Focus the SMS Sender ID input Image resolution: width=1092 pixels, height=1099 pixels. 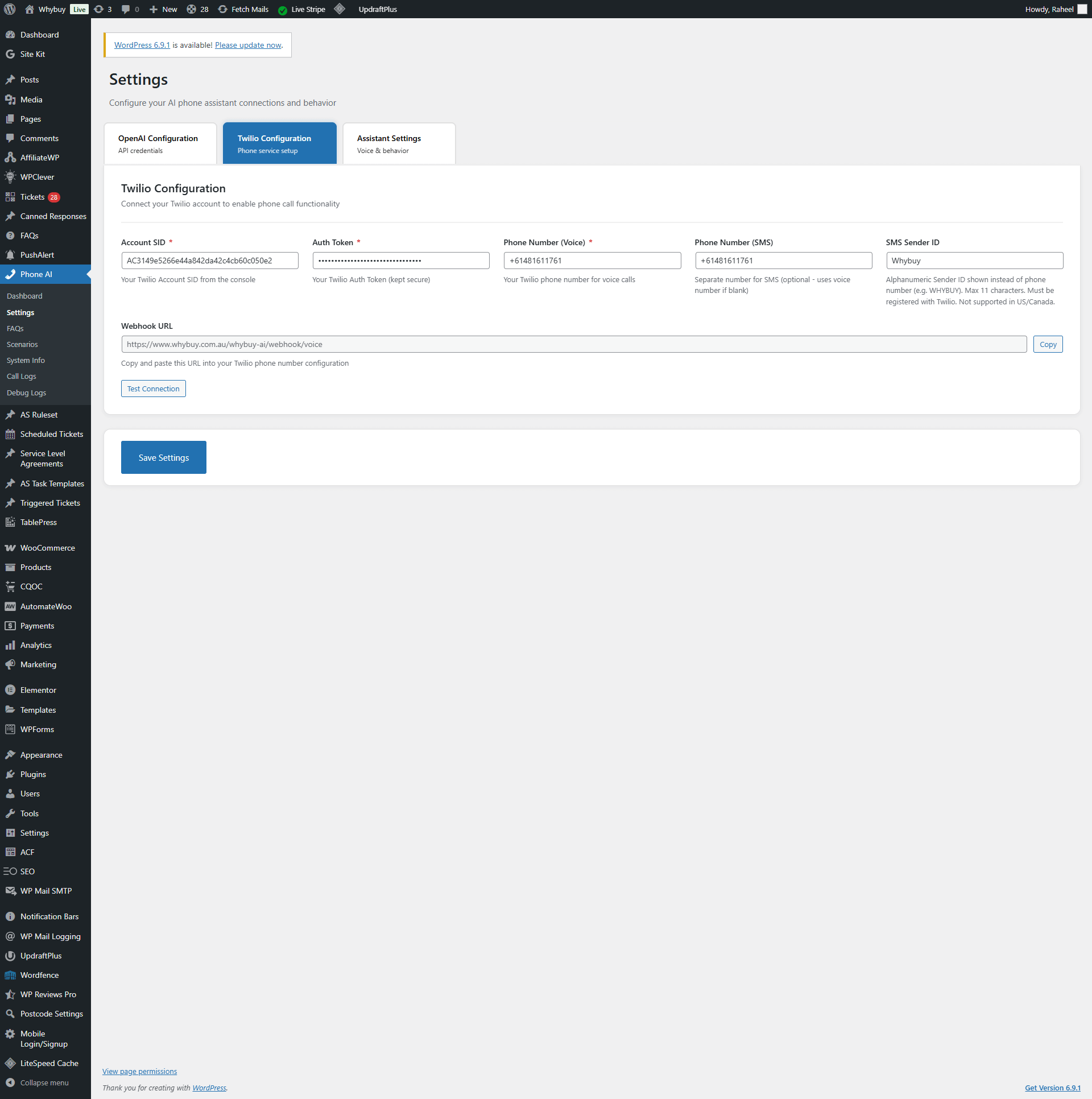point(974,261)
